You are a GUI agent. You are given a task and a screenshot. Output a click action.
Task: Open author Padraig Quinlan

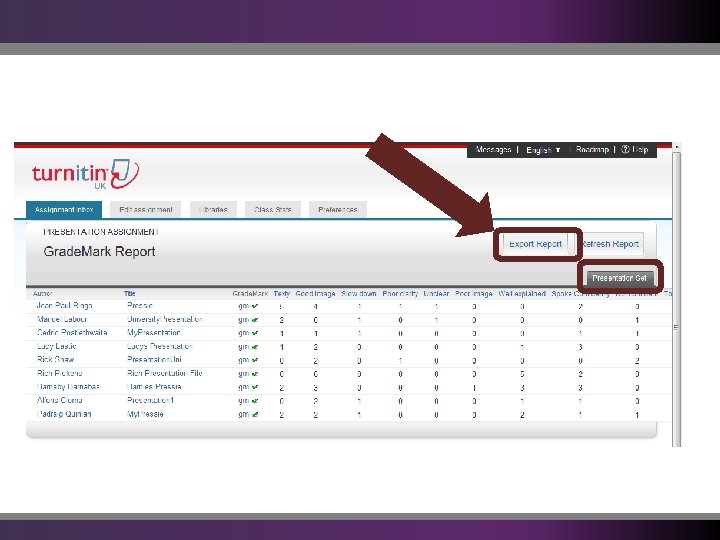[x=64, y=414]
